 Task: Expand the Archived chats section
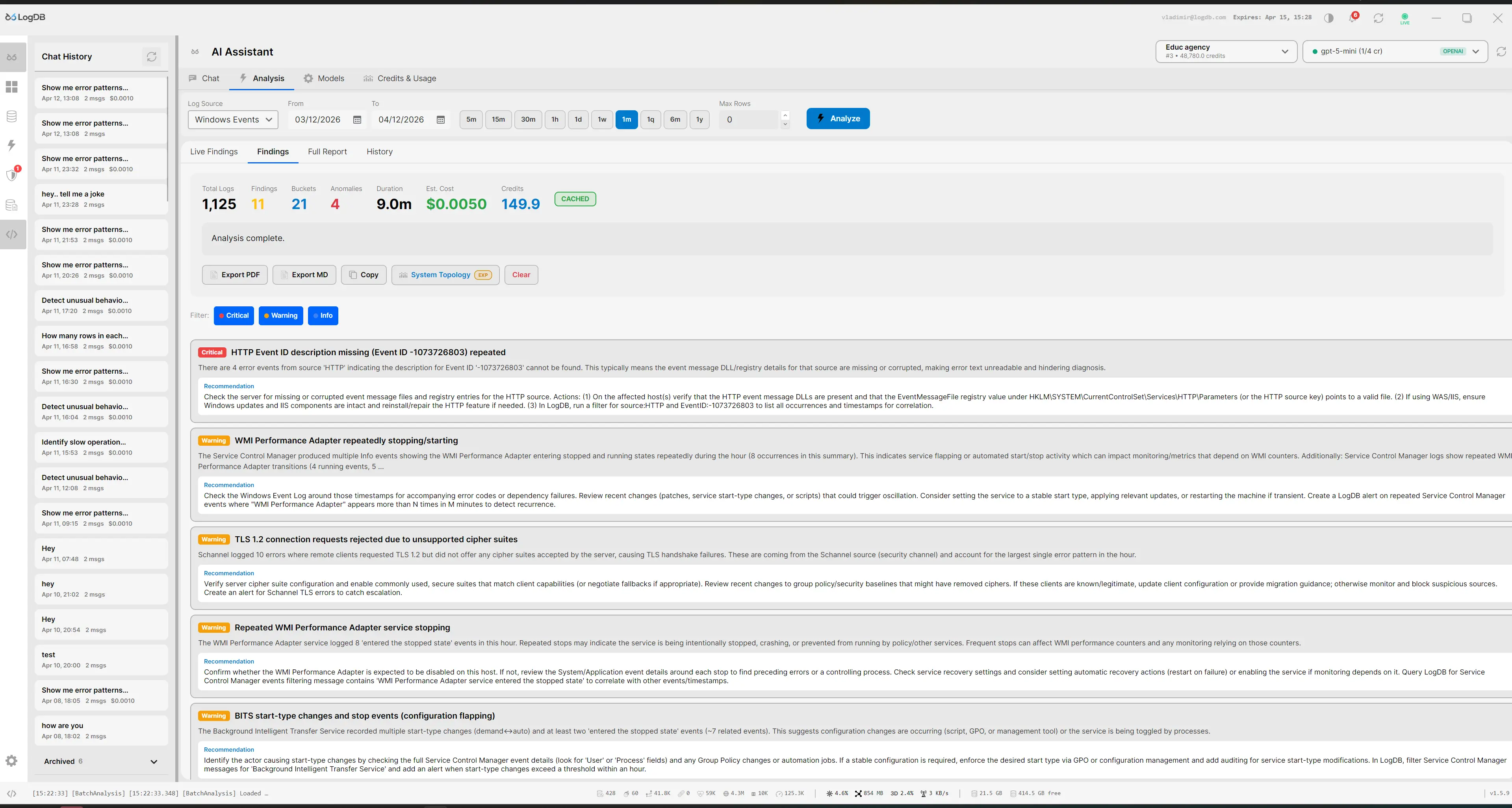pos(154,762)
